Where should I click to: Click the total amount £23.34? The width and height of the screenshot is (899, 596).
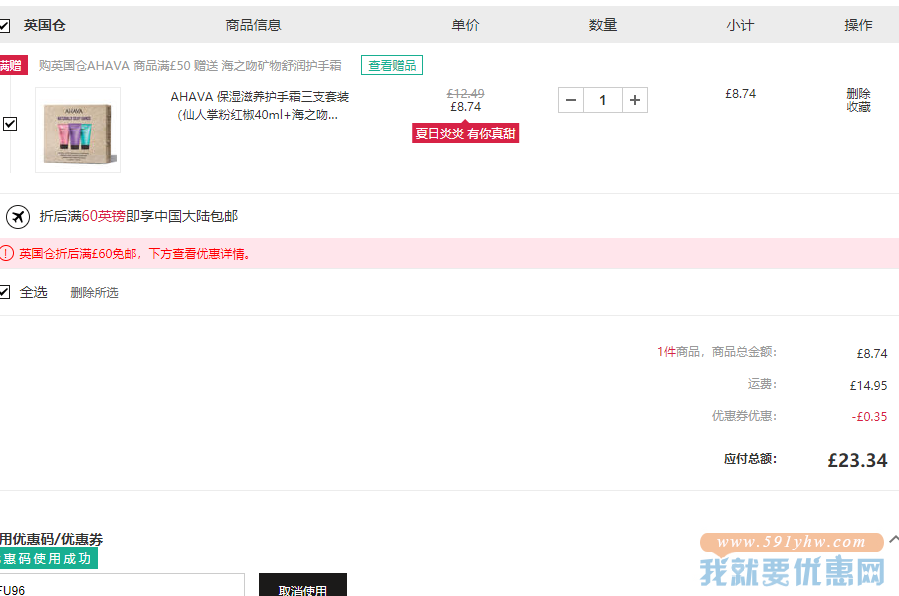[x=857, y=460]
